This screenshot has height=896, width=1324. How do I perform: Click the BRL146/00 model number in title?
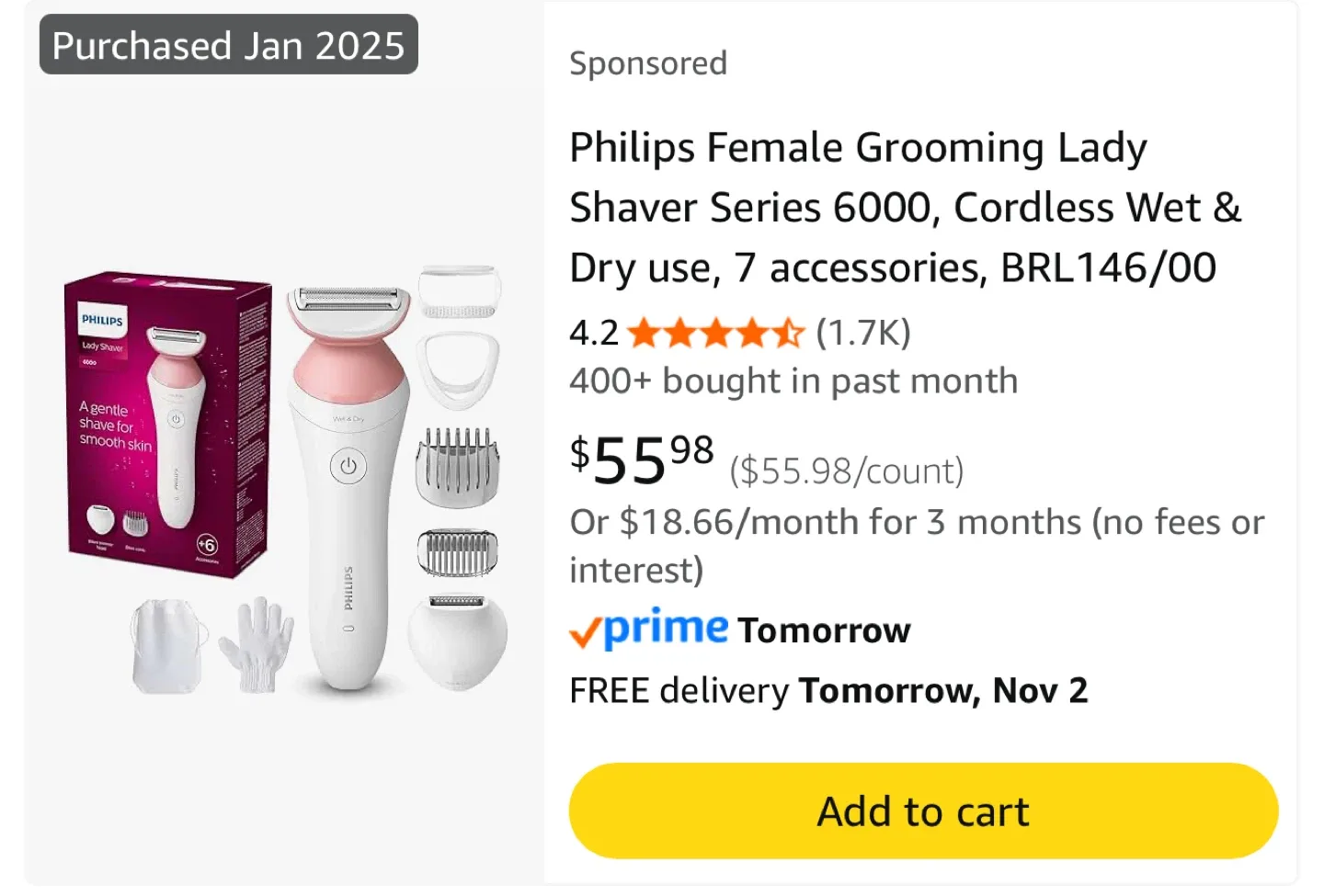pyautogui.click(x=1109, y=267)
